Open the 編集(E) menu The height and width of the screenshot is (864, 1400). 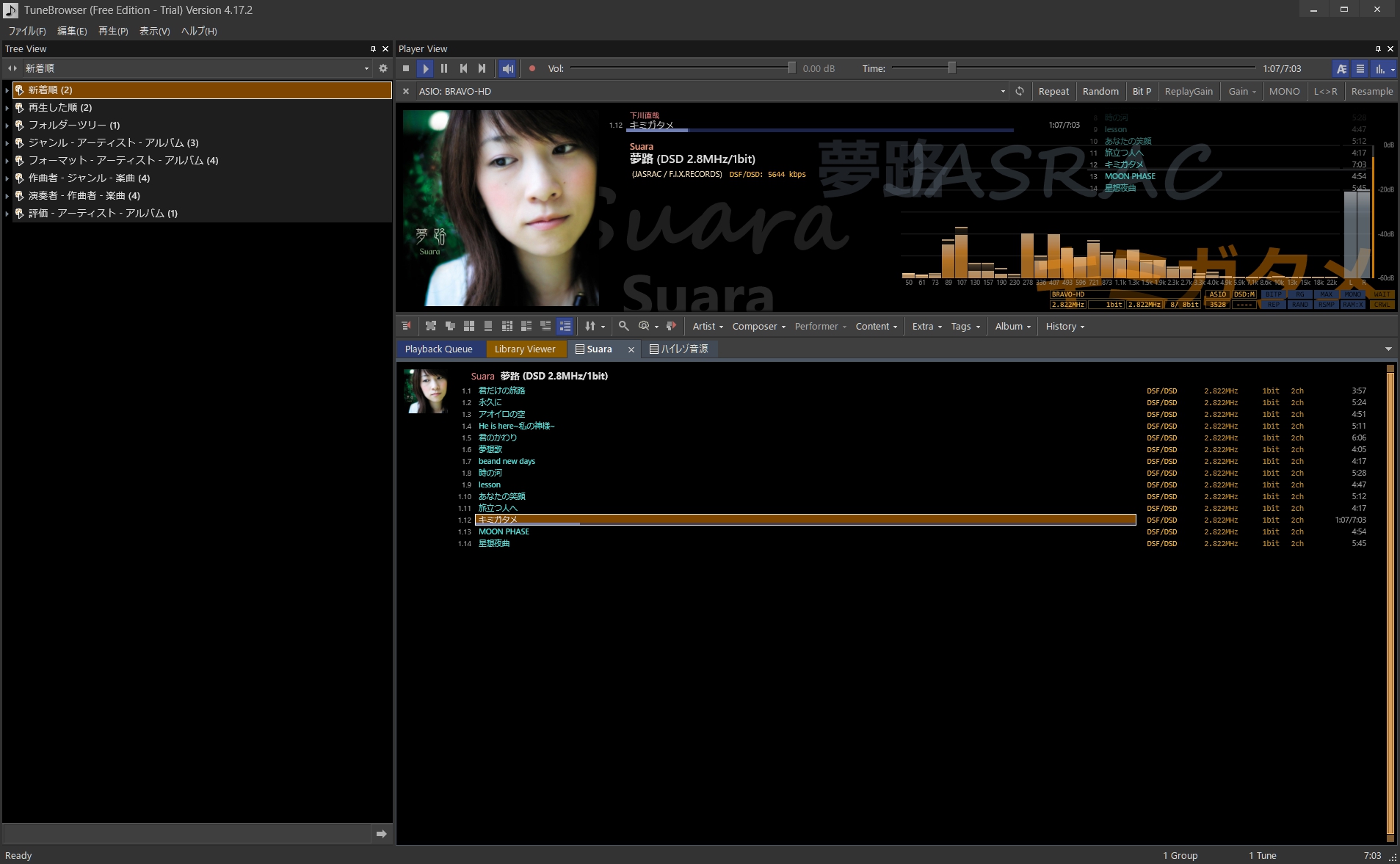(72, 31)
